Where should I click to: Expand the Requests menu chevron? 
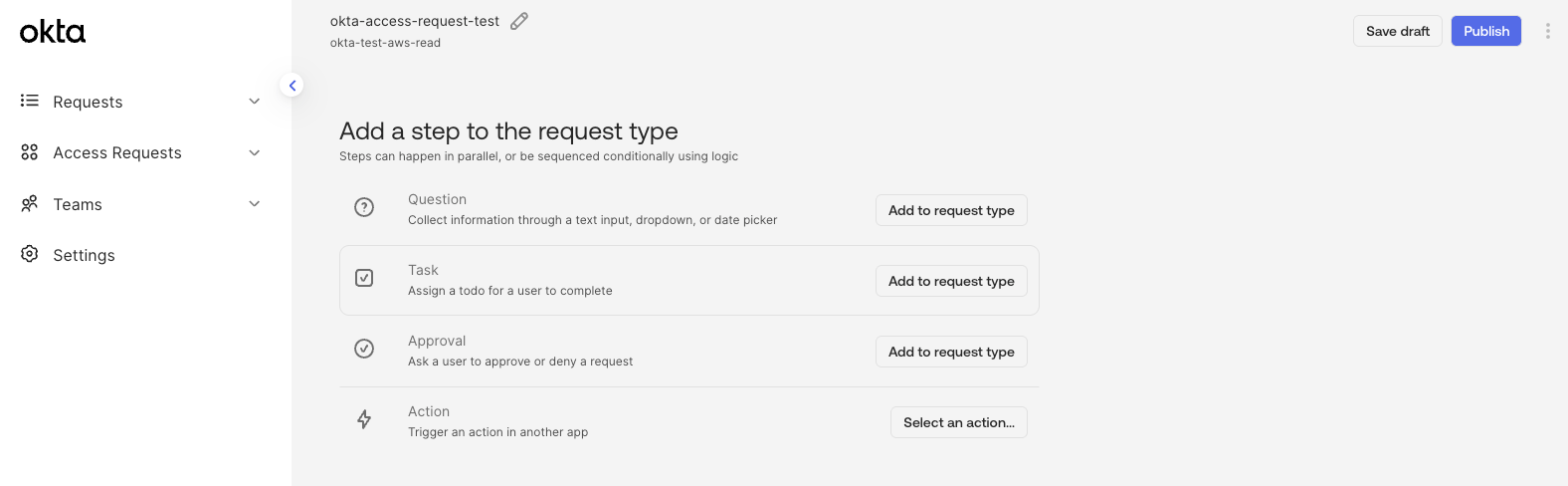click(255, 102)
